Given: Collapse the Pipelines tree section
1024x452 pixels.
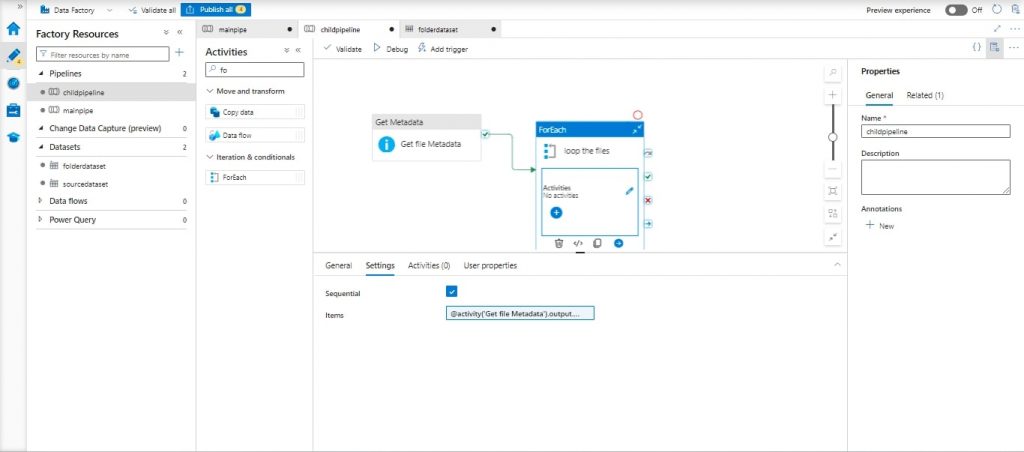Looking at the screenshot, I should tap(41, 74).
